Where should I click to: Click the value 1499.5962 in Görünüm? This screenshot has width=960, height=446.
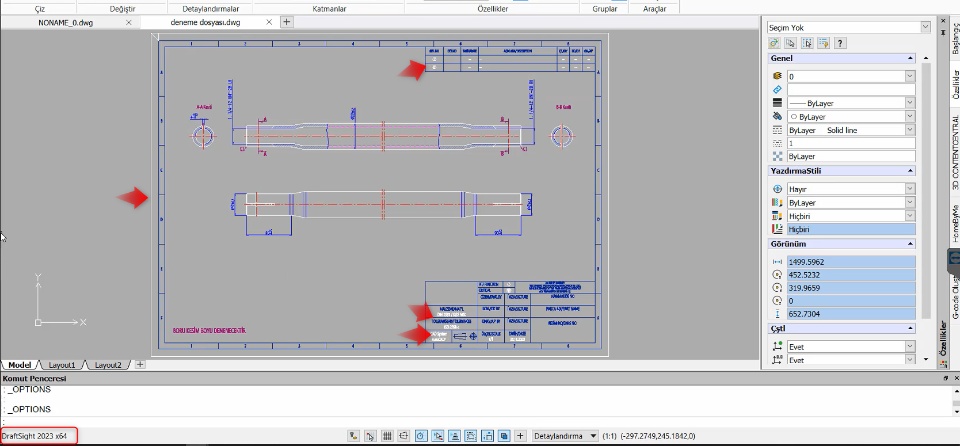click(x=851, y=262)
